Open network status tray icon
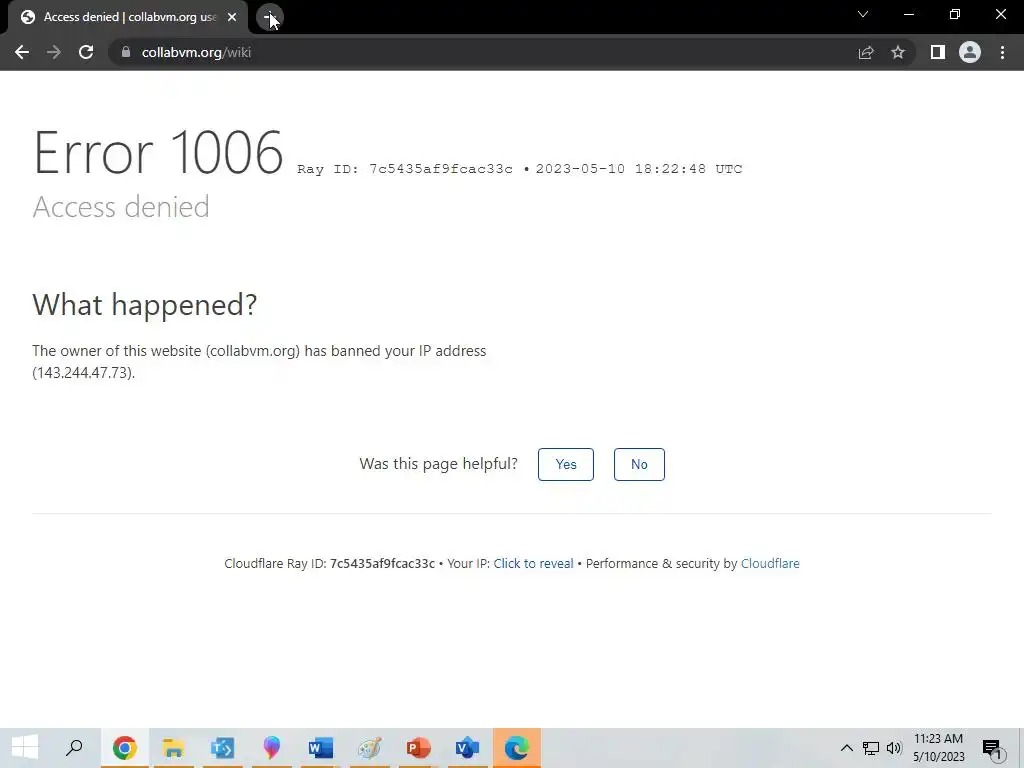This screenshot has height=768, width=1024. point(871,748)
